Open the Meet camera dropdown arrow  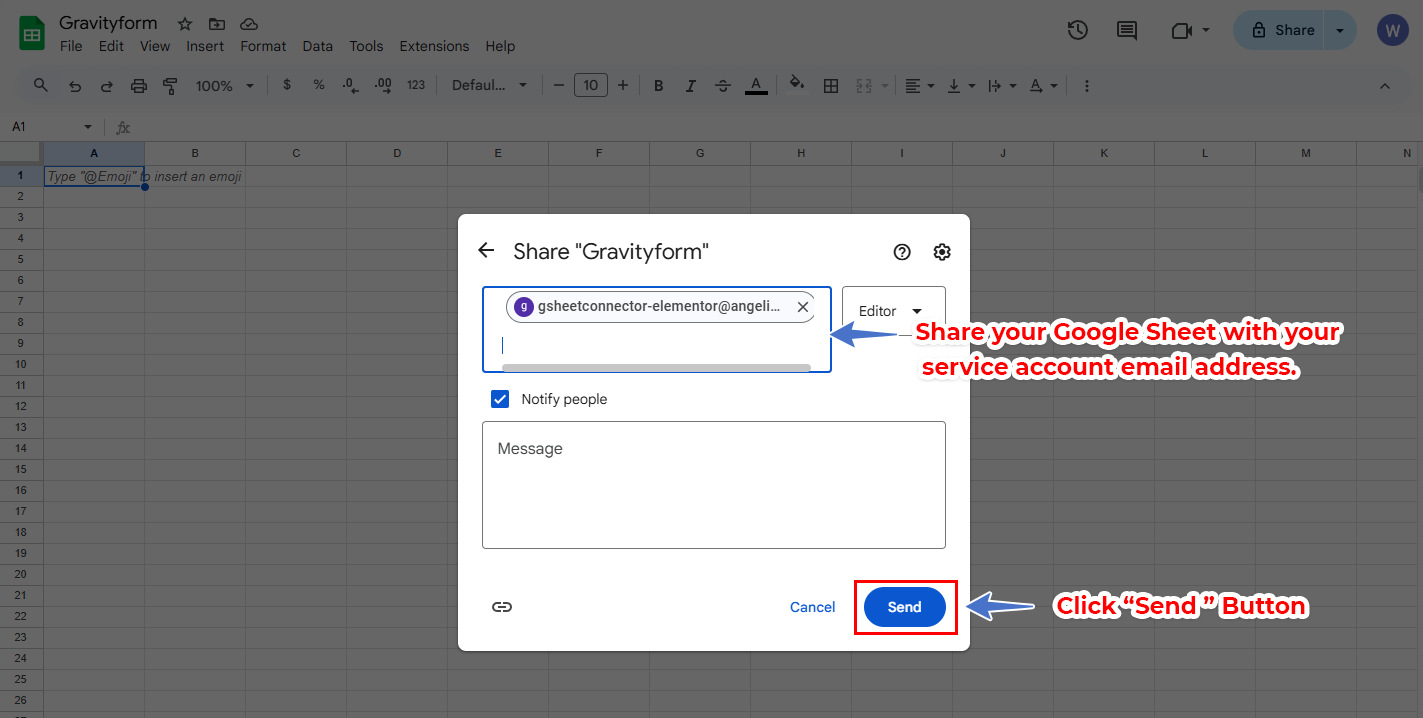(1206, 30)
